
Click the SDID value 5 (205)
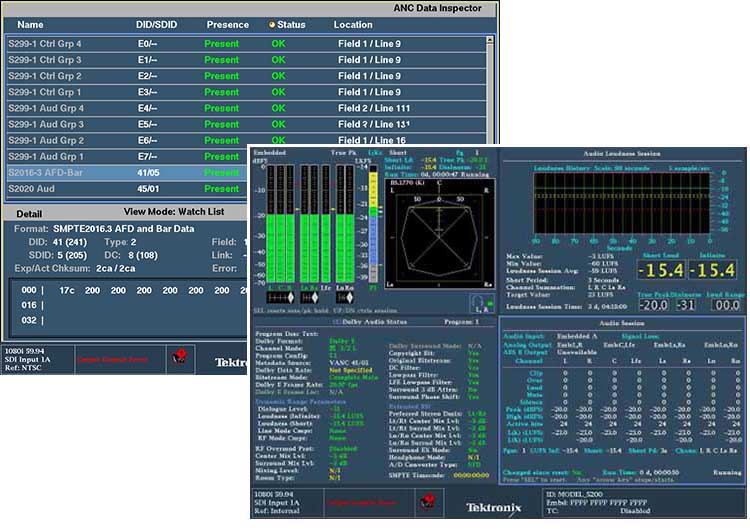pyautogui.click(x=70, y=255)
